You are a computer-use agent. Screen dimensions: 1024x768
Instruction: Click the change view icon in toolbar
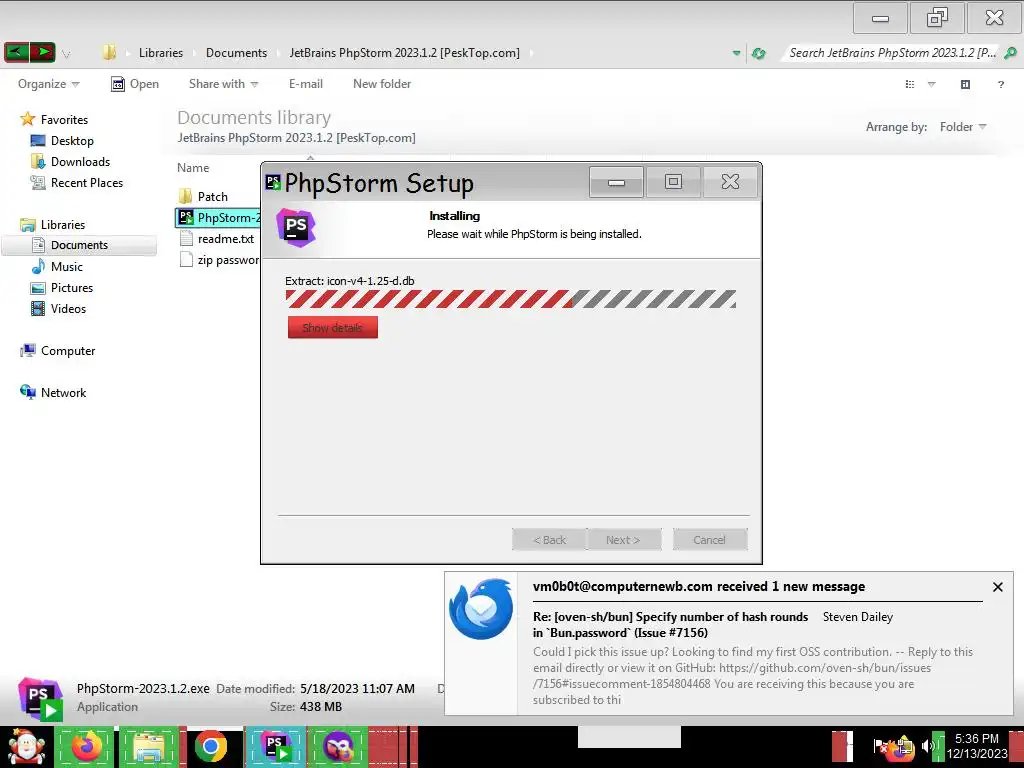pos(910,84)
